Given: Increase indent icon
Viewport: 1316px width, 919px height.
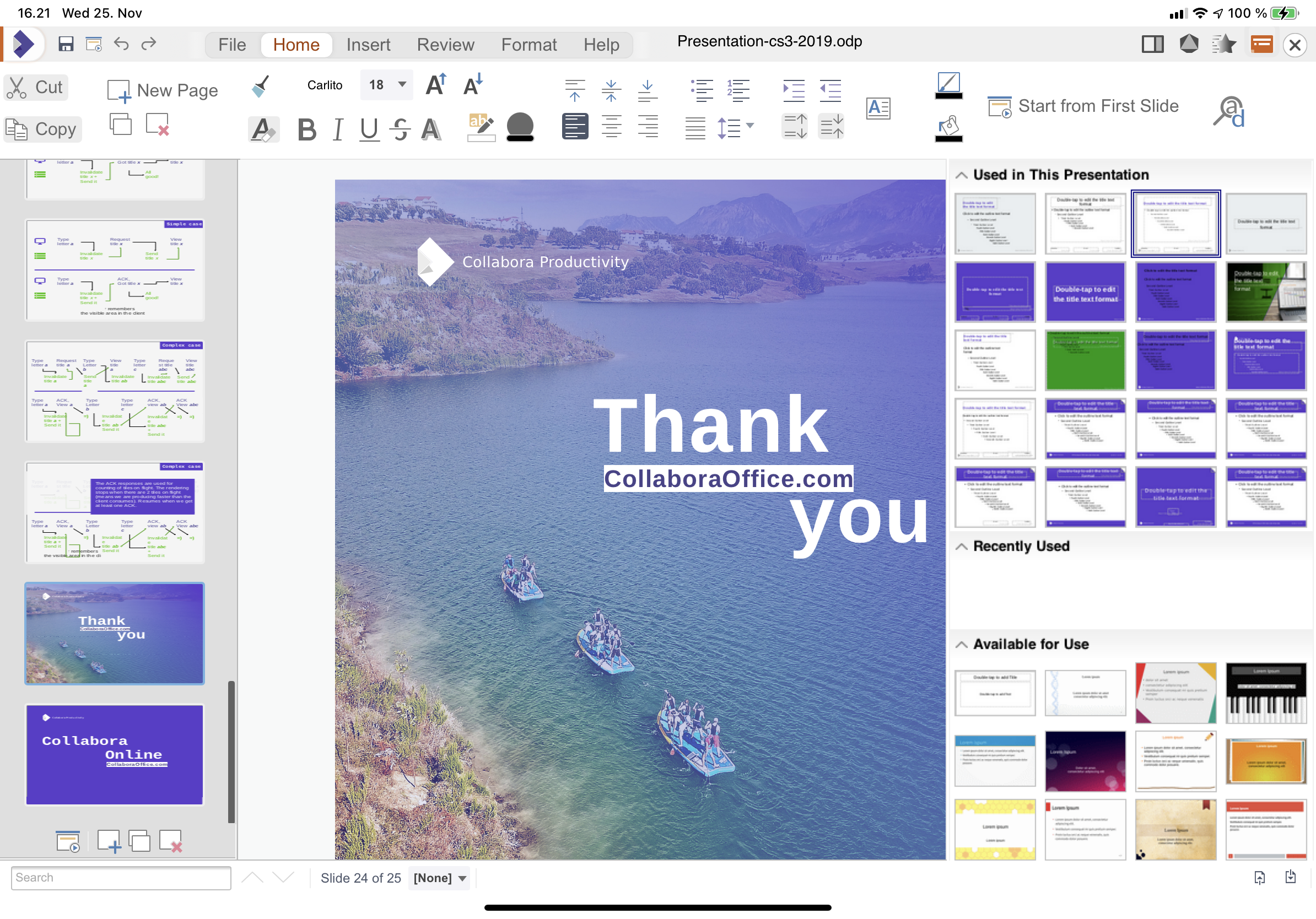Looking at the screenshot, I should [x=794, y=90].
